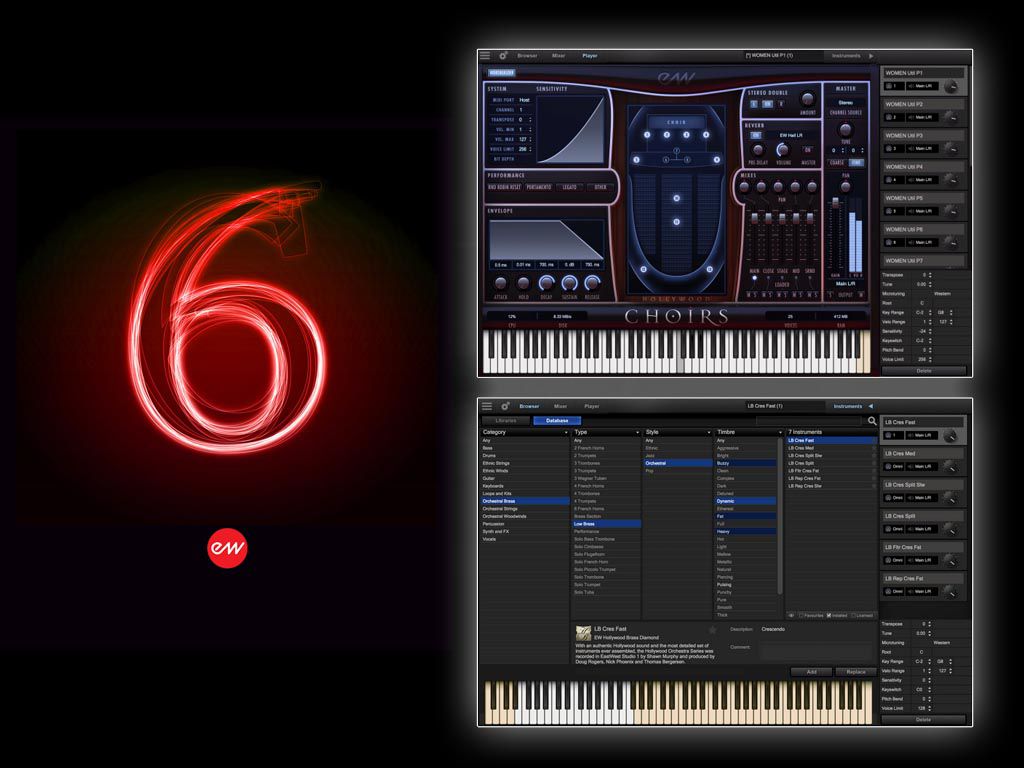Open the hamburger menu in the Choirs player window
Image resolution: width=1024 pixels, height=768 pixels.
pyautogui.click(x=485, y=56)
